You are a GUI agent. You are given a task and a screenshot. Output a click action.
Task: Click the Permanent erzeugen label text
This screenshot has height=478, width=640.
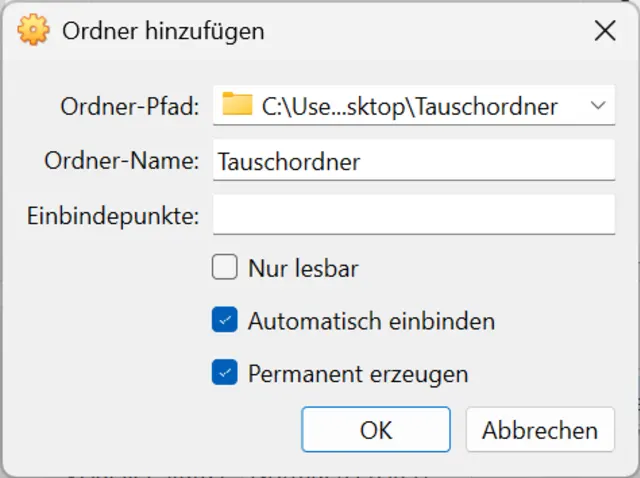point(358,374)
